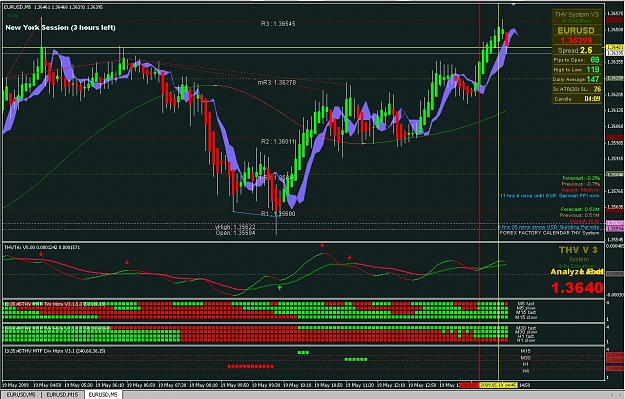This screenshot has height=399, width=625.
Task: Click the 19 May 04:50 time axis label
Action: (47, 385)
